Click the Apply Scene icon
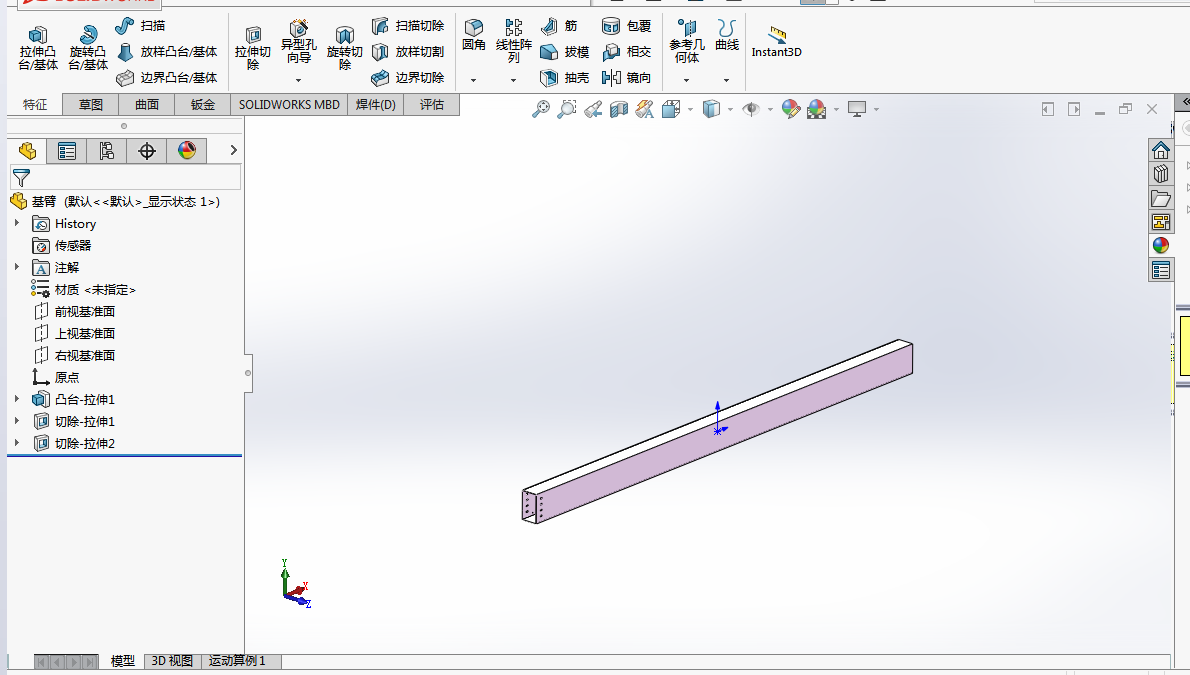 coord(817,109)
